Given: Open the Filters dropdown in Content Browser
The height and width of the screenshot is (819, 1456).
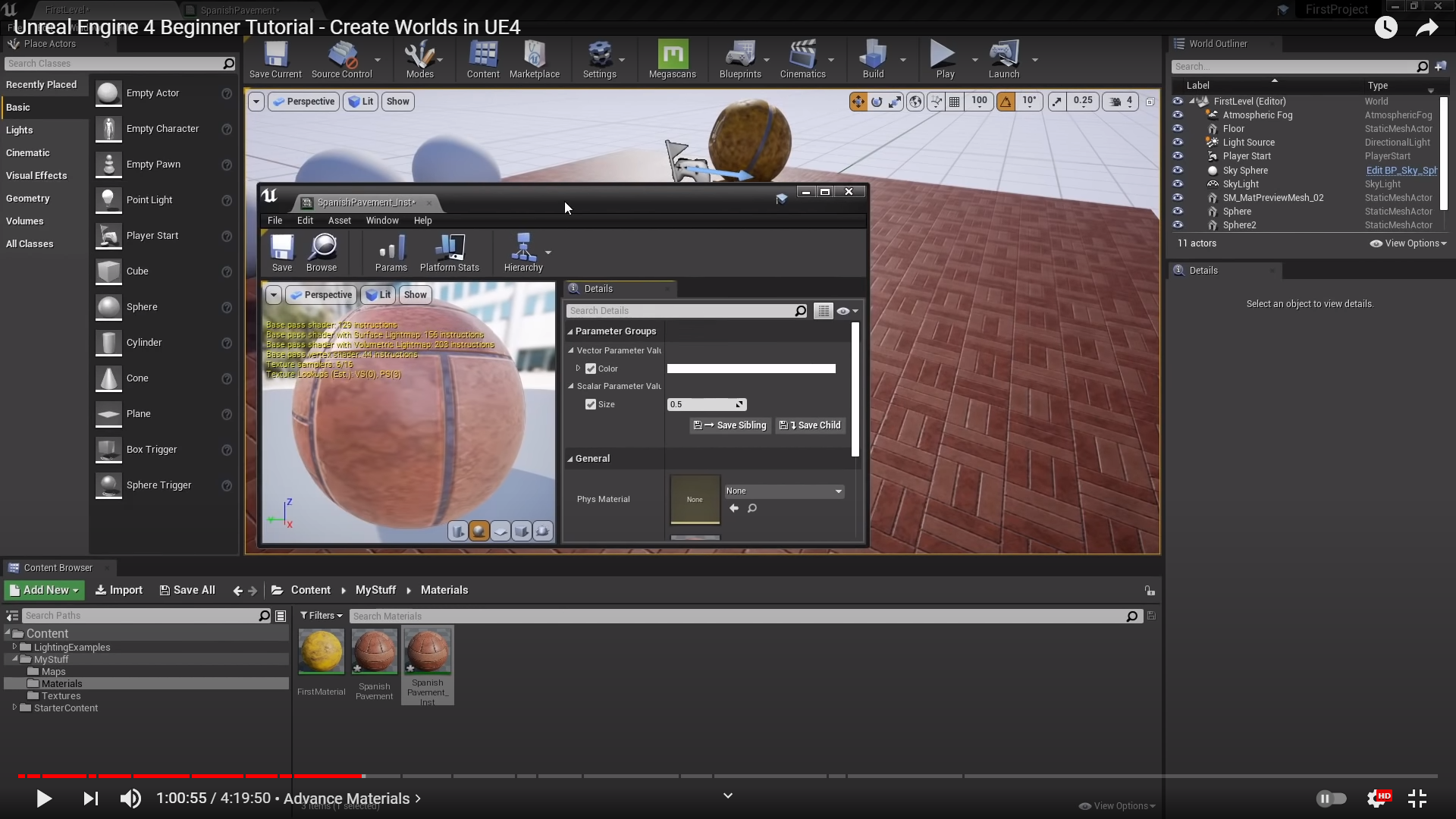Looking at the screenshot, I should 321,616.
